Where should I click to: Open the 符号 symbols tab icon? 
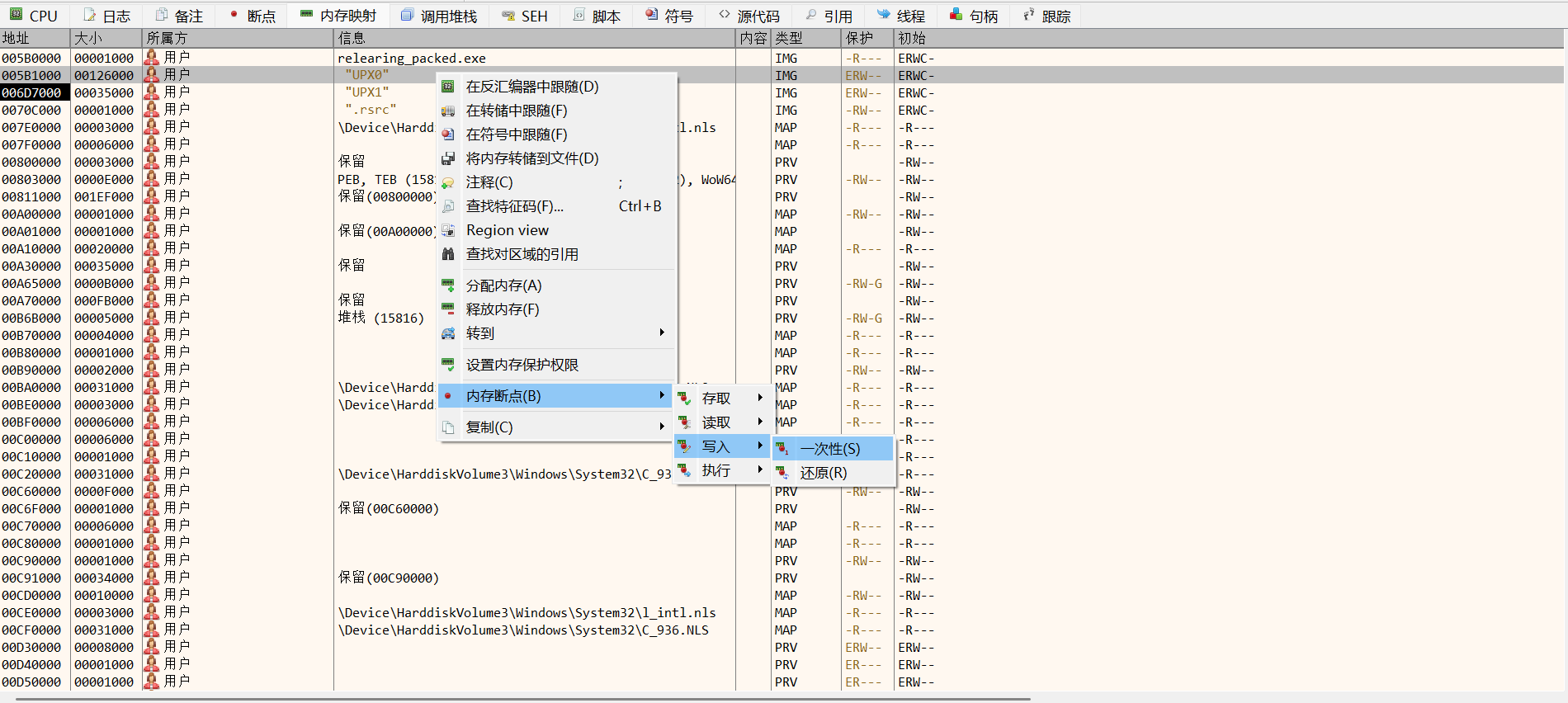(652, 15)
